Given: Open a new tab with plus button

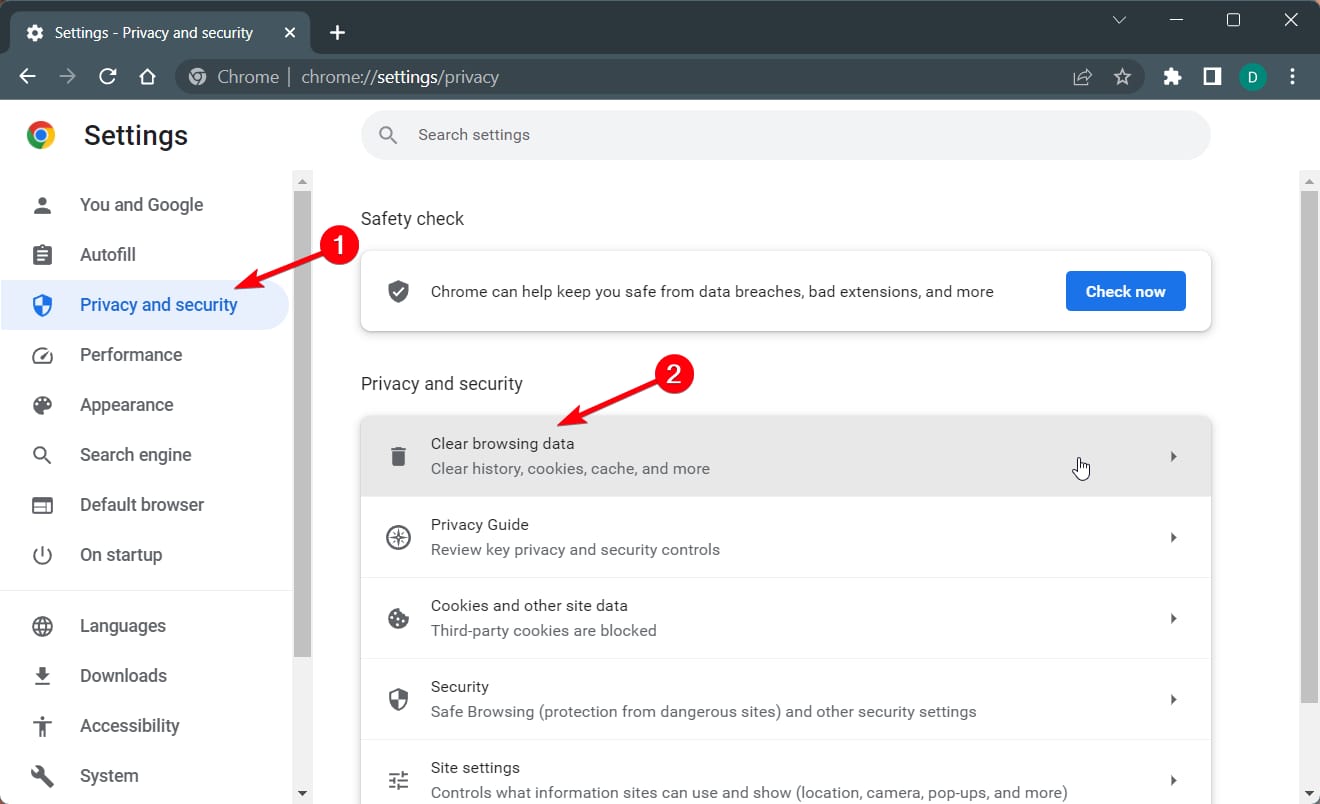Looking at the screenshot, I should point(337,33).
